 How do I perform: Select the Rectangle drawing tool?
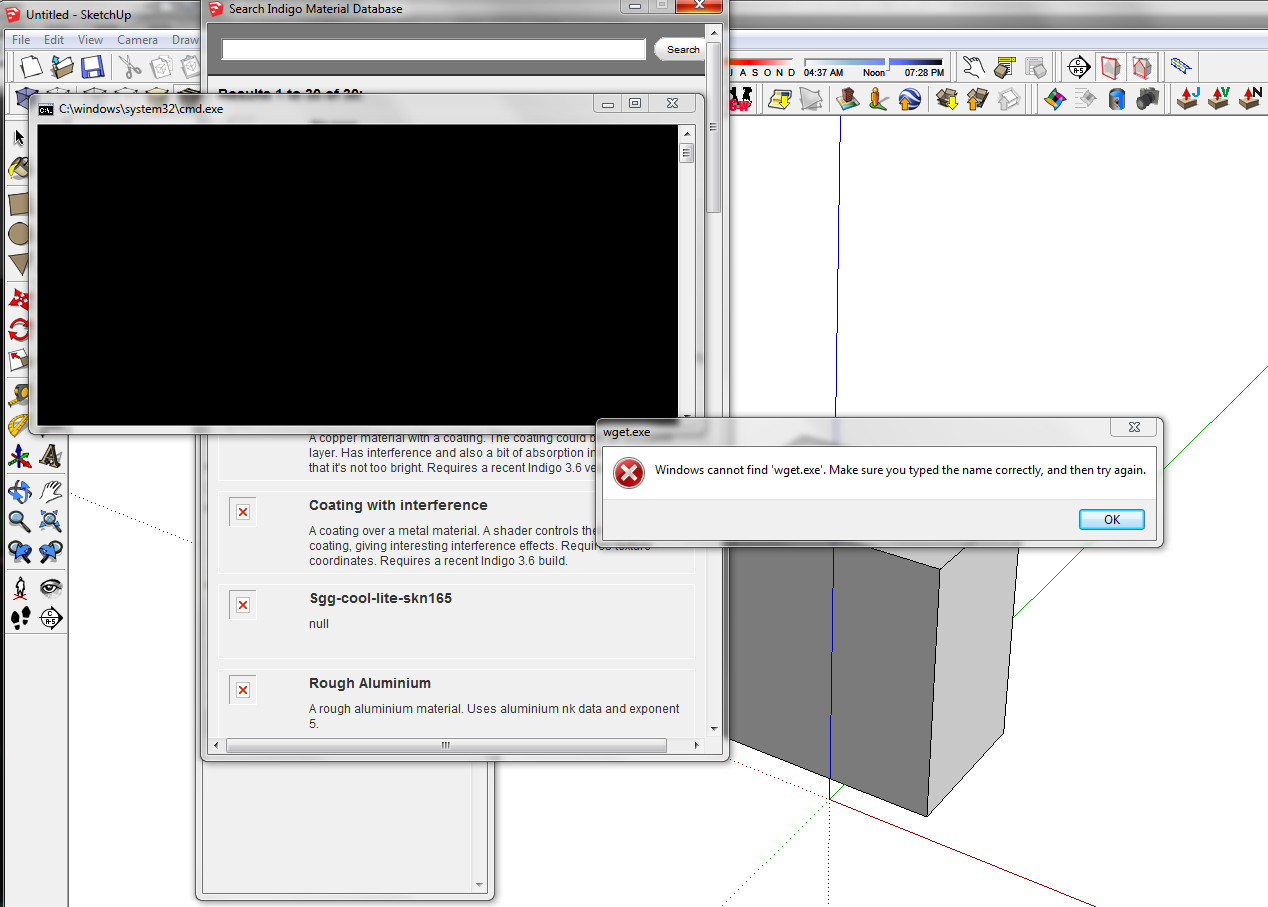[19, 204]
